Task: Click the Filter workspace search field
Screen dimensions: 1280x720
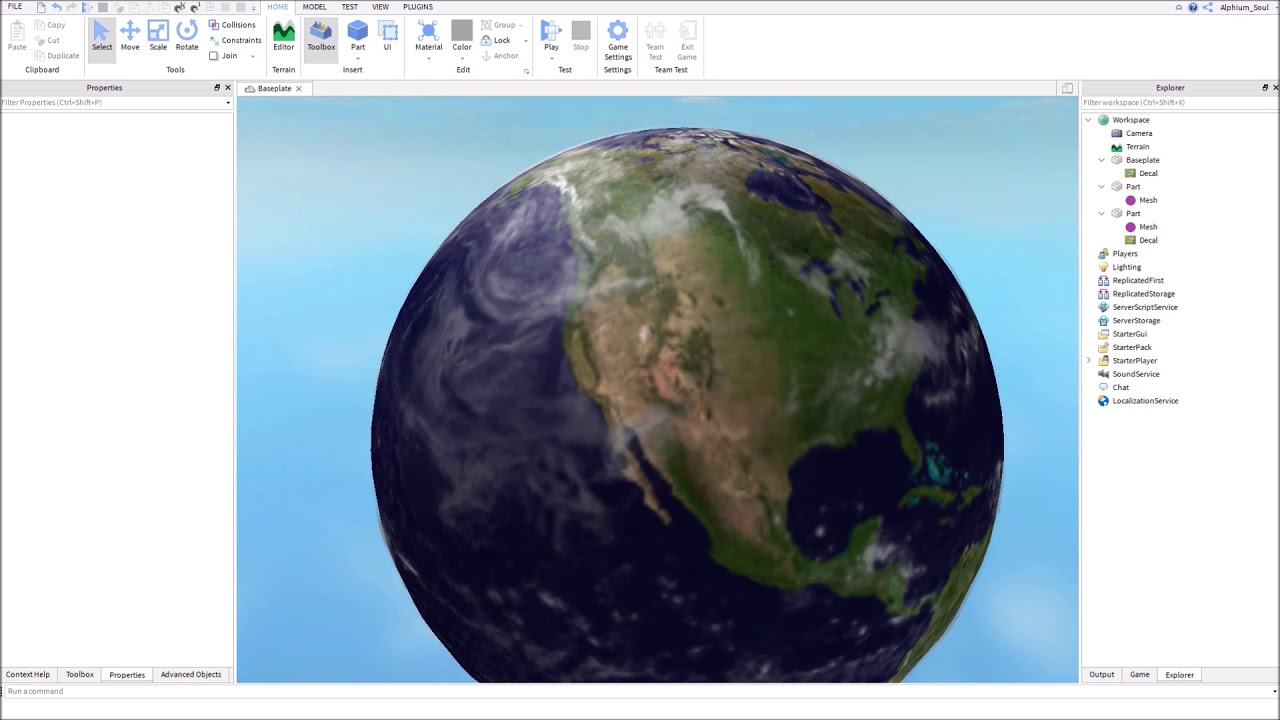Action: [x=1180, y=103]
